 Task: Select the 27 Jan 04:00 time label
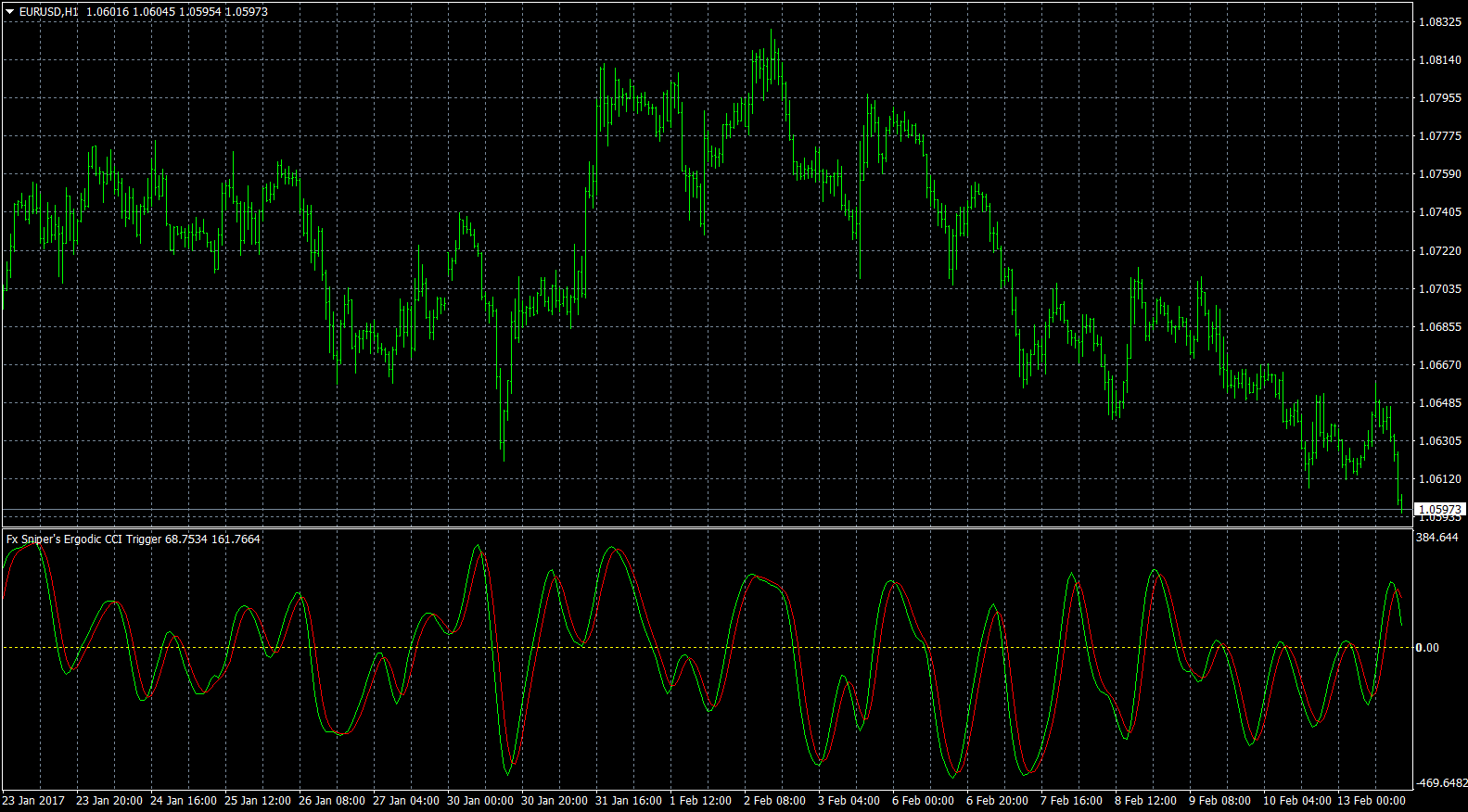[406, 801]
